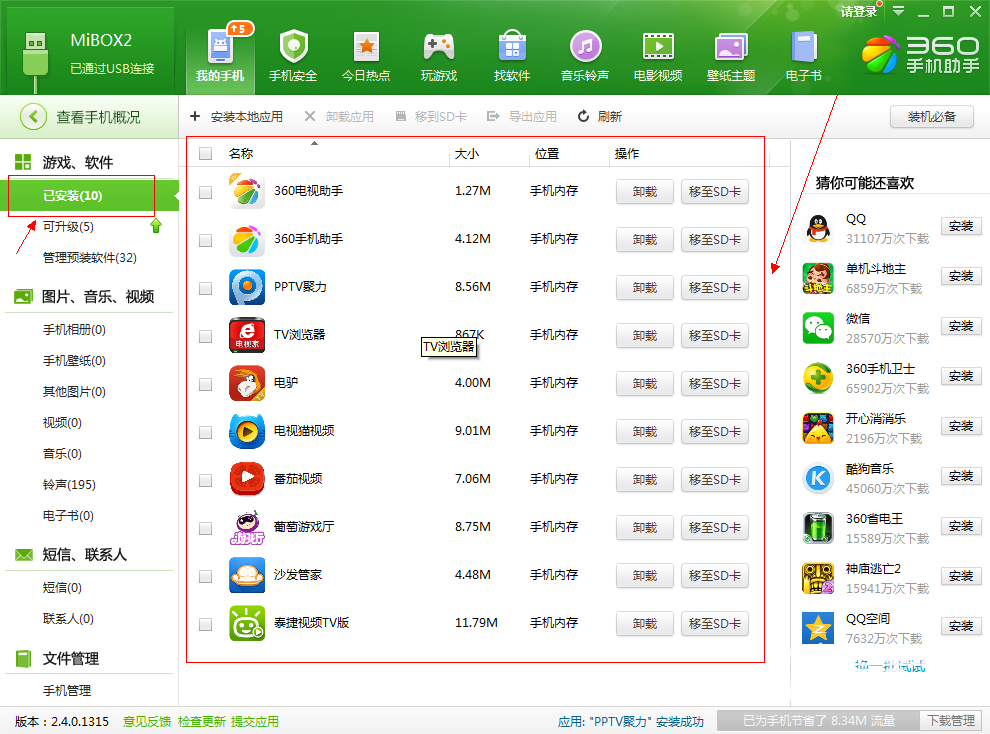Sort the list by 大小 column

click(467, 154)
